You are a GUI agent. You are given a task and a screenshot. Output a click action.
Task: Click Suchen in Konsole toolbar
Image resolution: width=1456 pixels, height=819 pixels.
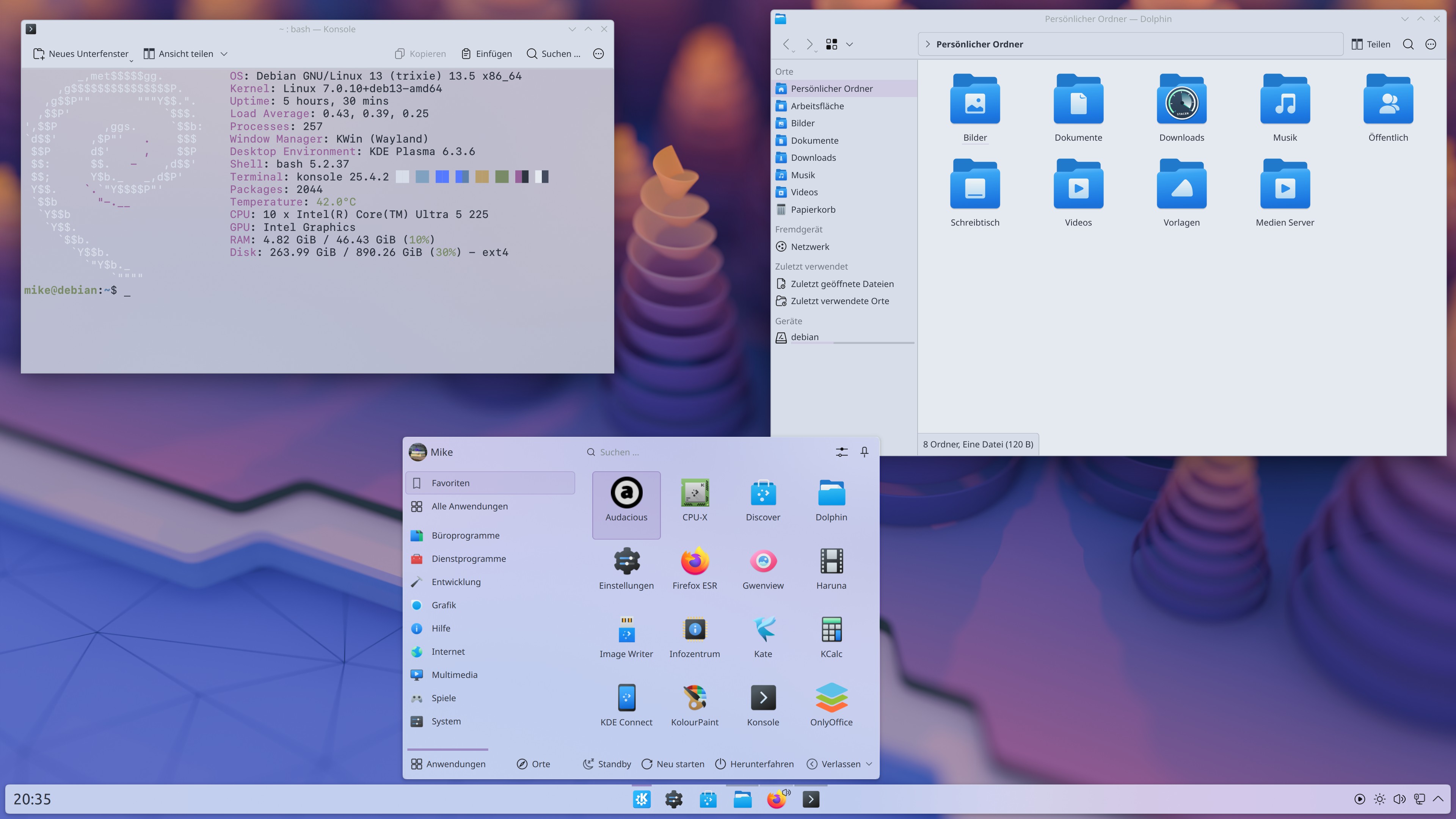click(554, 54)
